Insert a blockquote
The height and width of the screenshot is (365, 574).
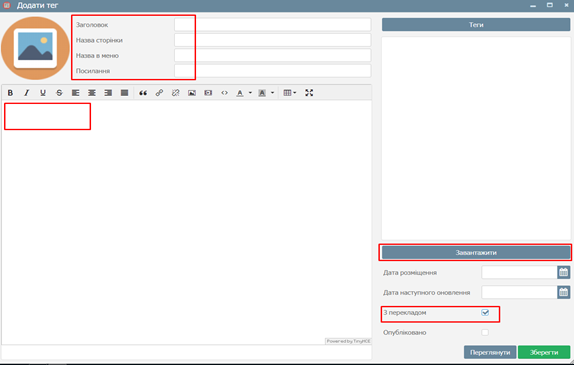point(143,93)
